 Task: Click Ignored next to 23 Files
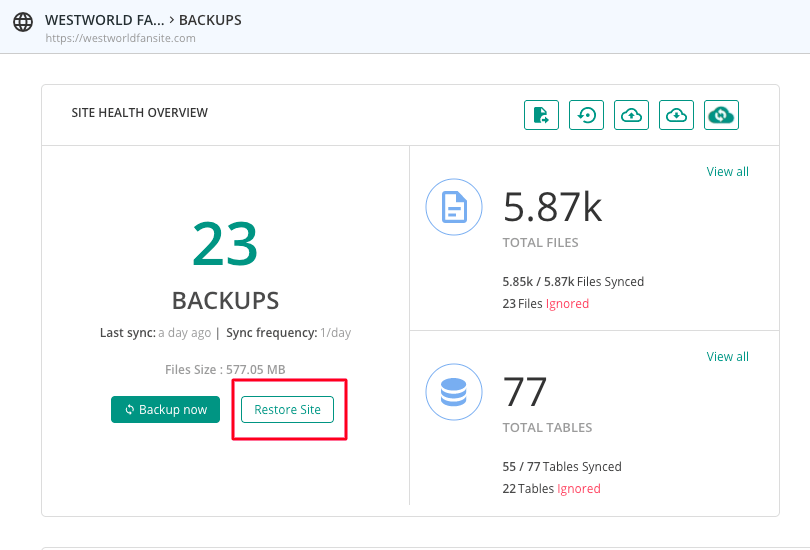567,304
